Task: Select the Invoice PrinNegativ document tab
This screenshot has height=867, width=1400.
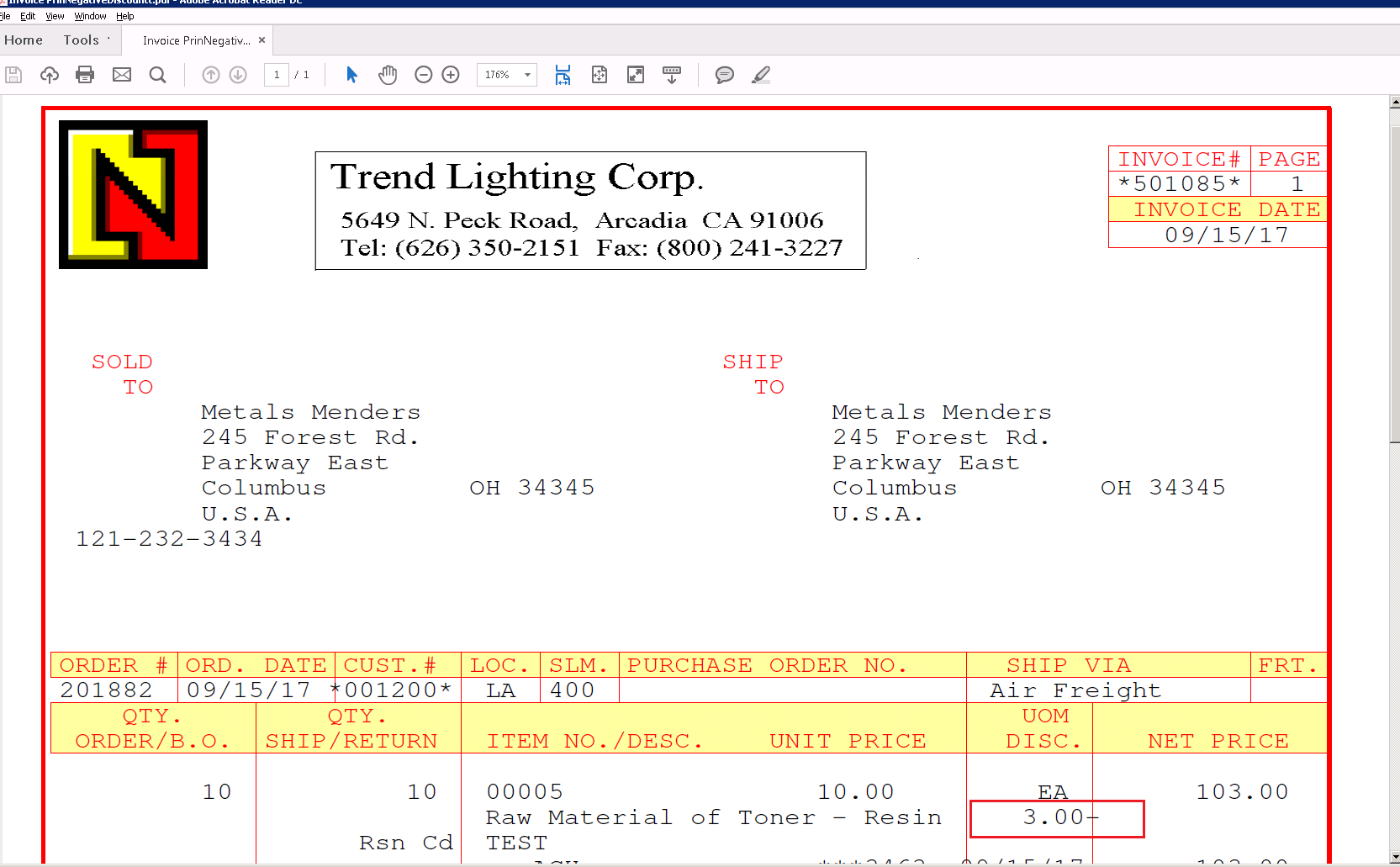Action: (x=196, y=40)
